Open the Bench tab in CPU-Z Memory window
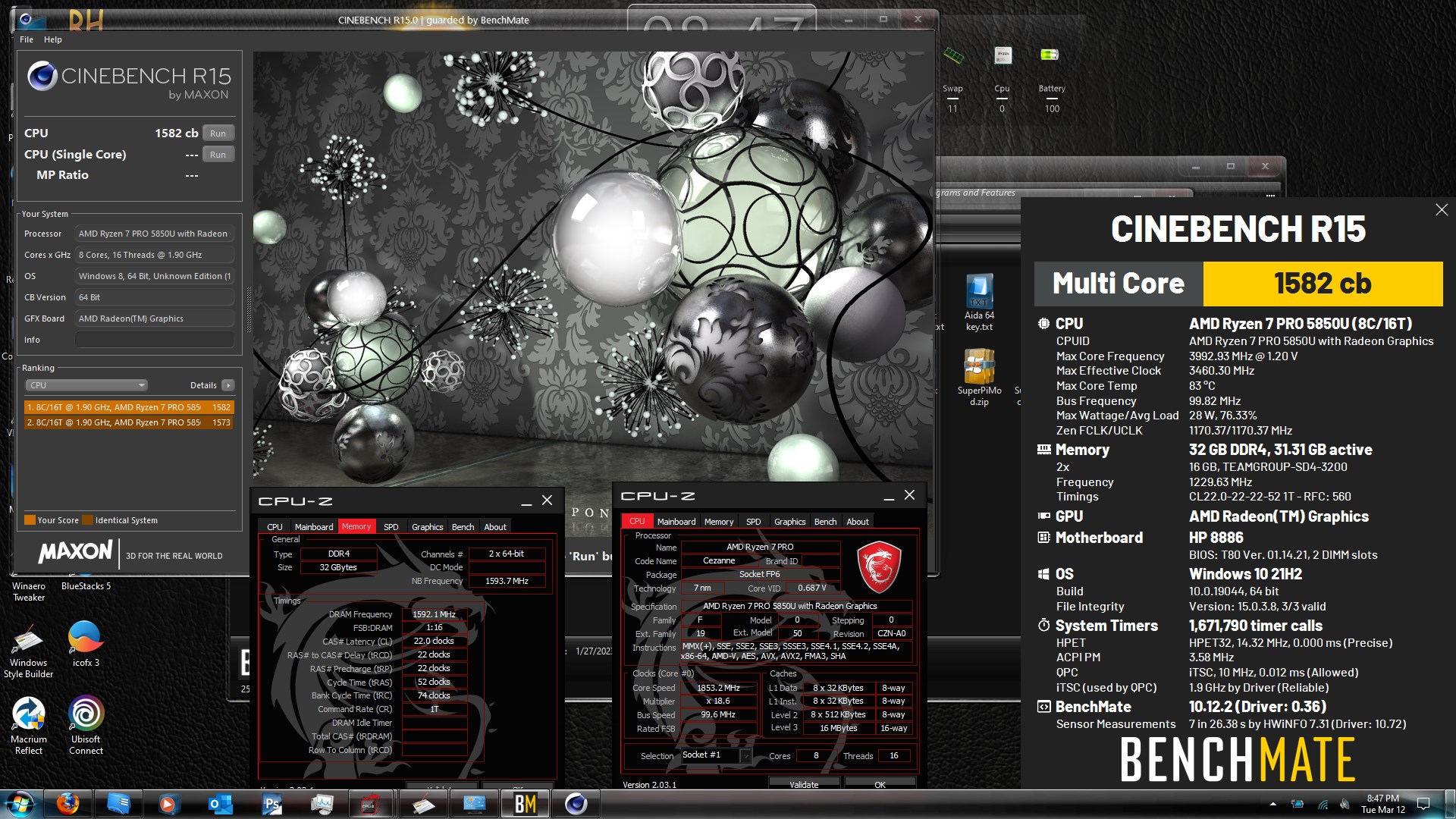 [x=463, y=527]
